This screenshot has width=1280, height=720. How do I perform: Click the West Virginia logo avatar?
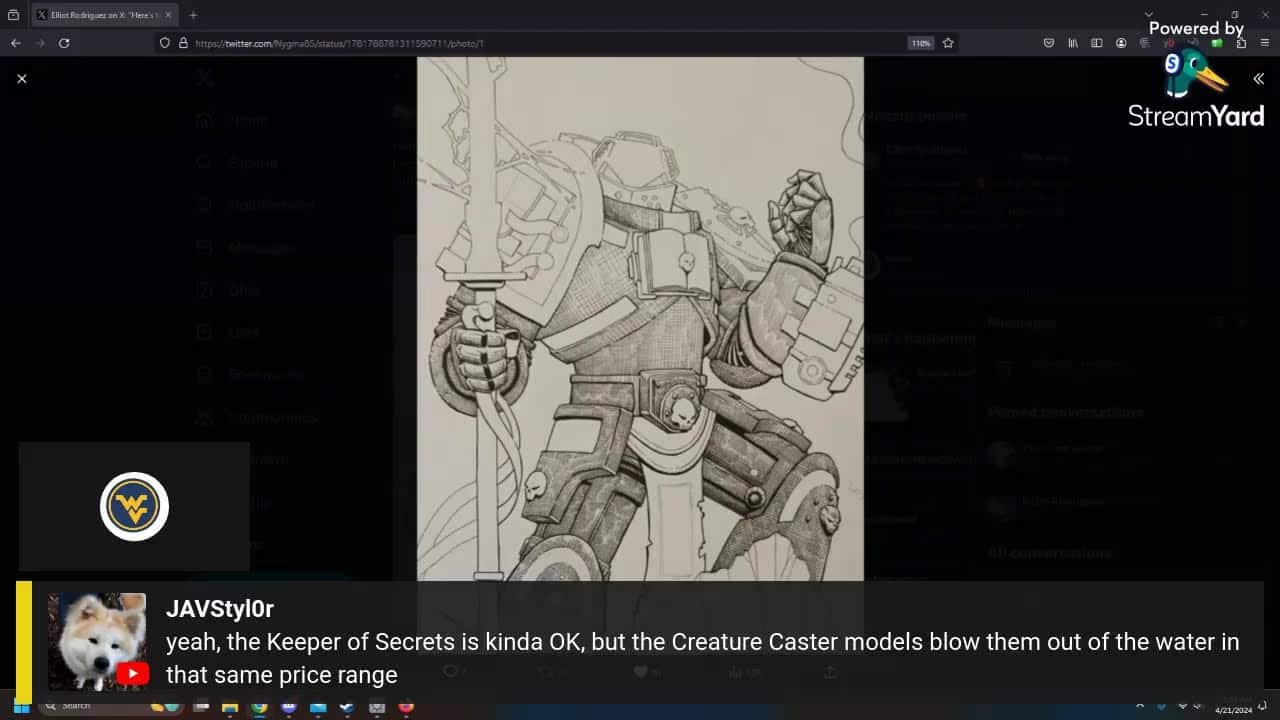click(134, 507)
